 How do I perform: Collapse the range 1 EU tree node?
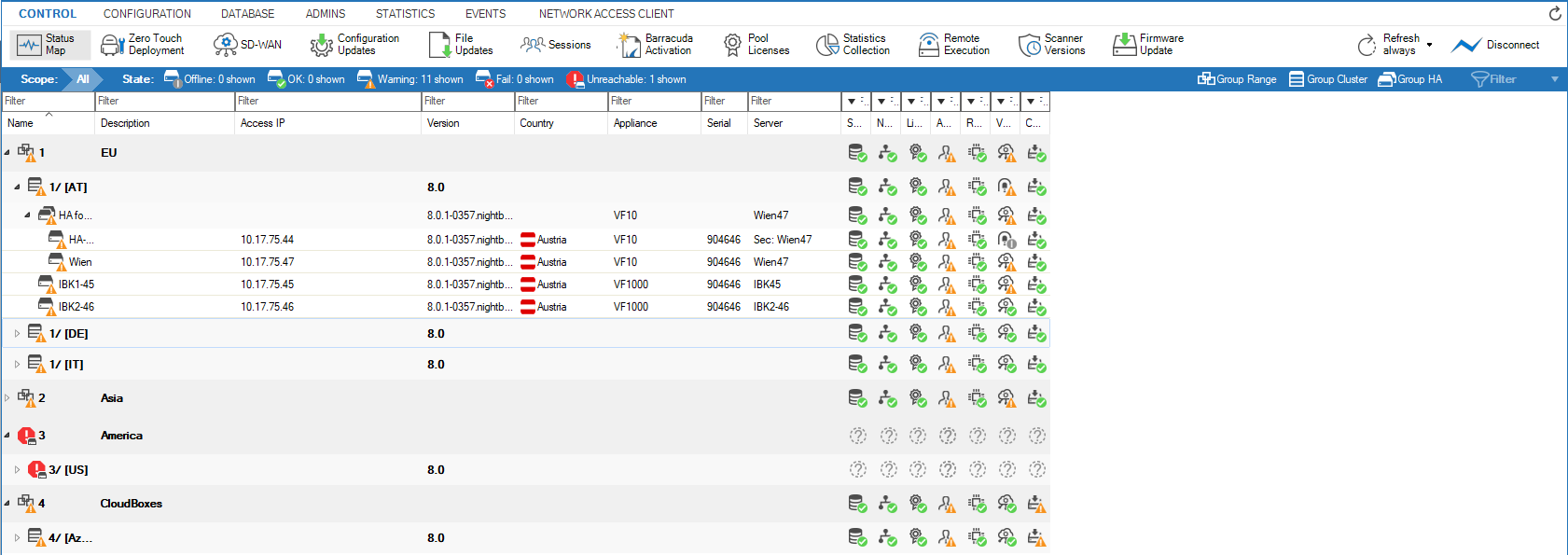point(7,152)
